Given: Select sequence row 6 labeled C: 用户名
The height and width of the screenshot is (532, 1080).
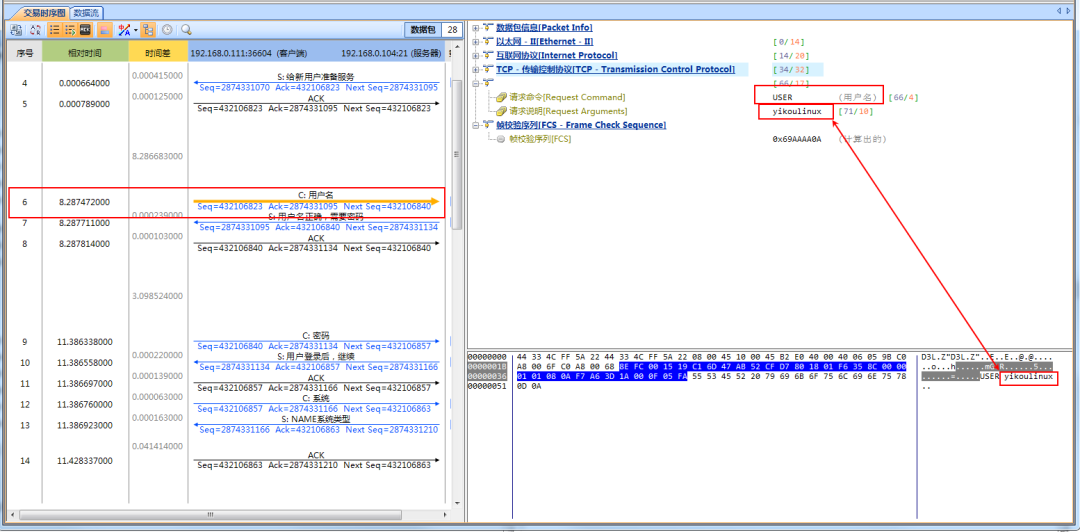Looking at the screenshot, I should [x=227, y=202].
